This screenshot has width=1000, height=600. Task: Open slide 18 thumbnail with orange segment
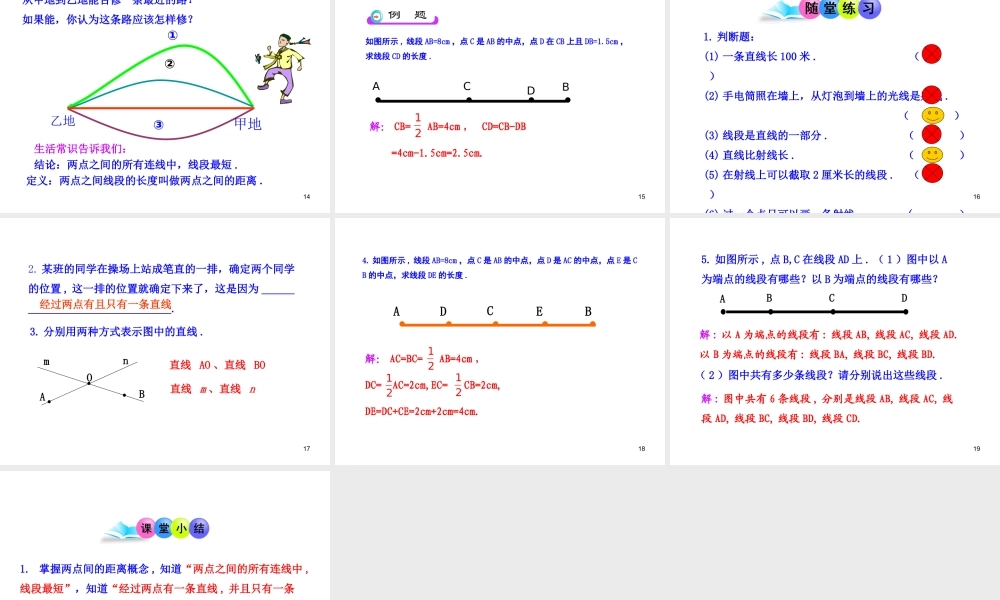[x=500, y=341]
